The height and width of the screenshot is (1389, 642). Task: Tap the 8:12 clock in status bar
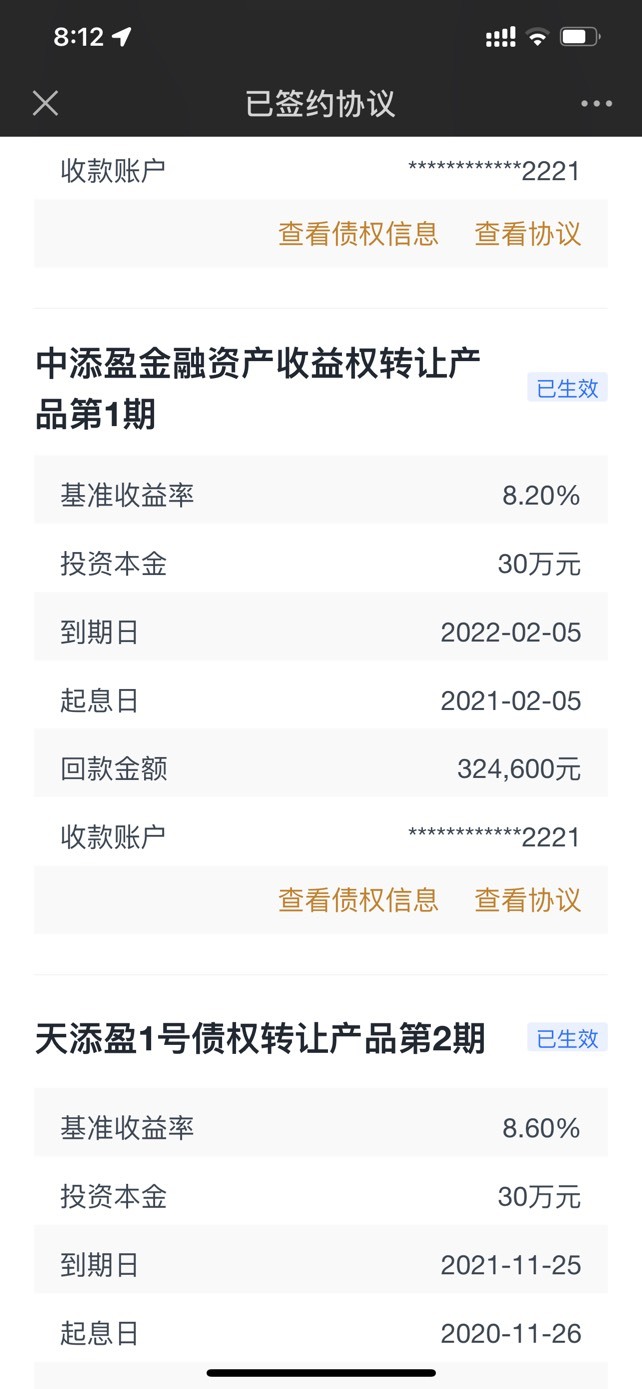78,37
